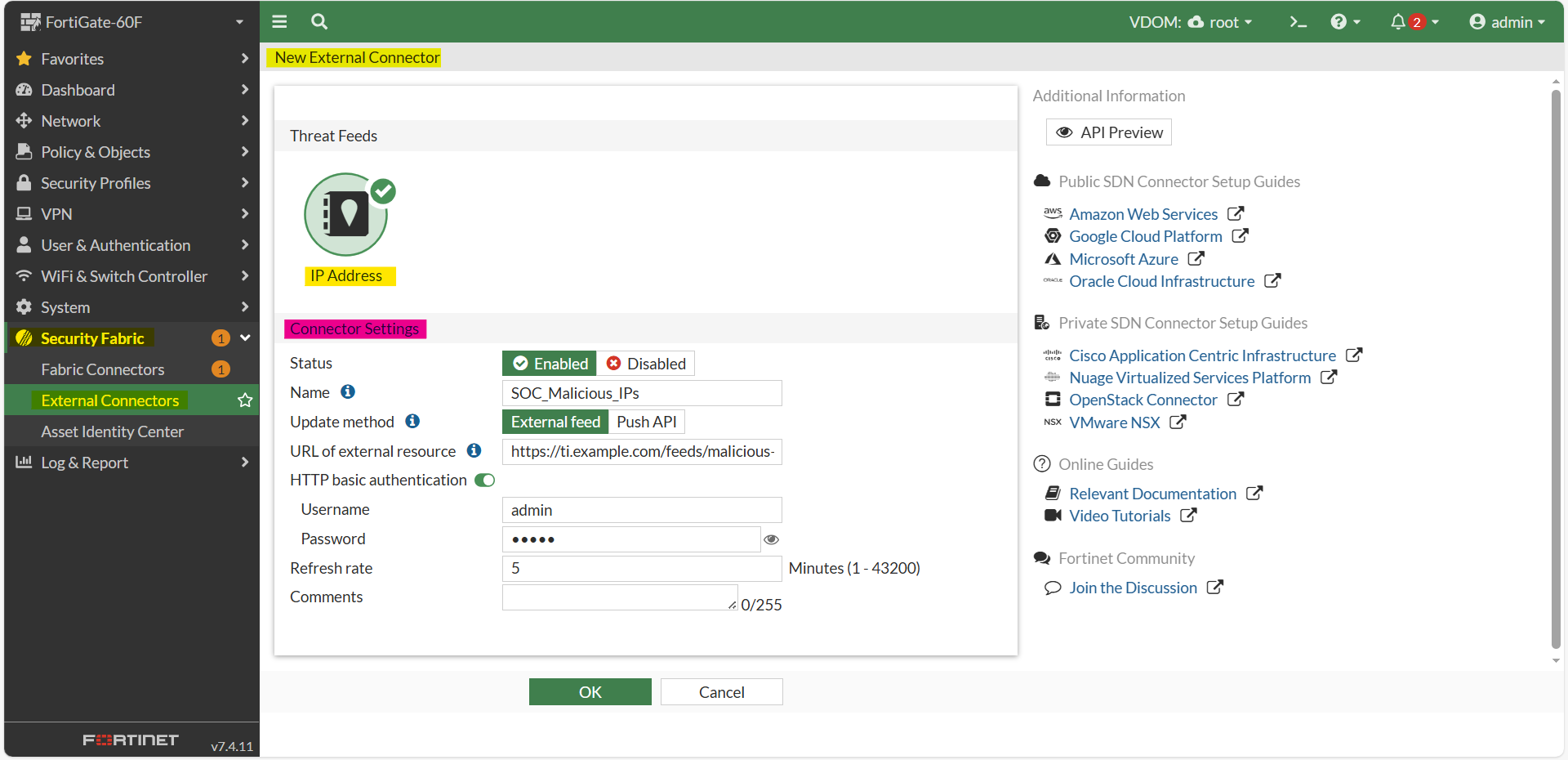Viewport: 1568px width, 760px height.
Task: Open VMware NSX external link icon
Action: click(x=1178, y=422)
